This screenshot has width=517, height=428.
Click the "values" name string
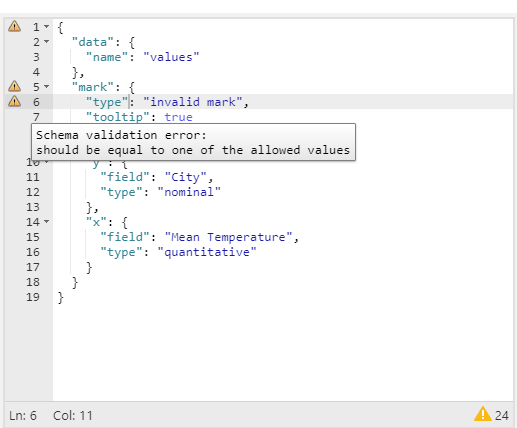171,57
